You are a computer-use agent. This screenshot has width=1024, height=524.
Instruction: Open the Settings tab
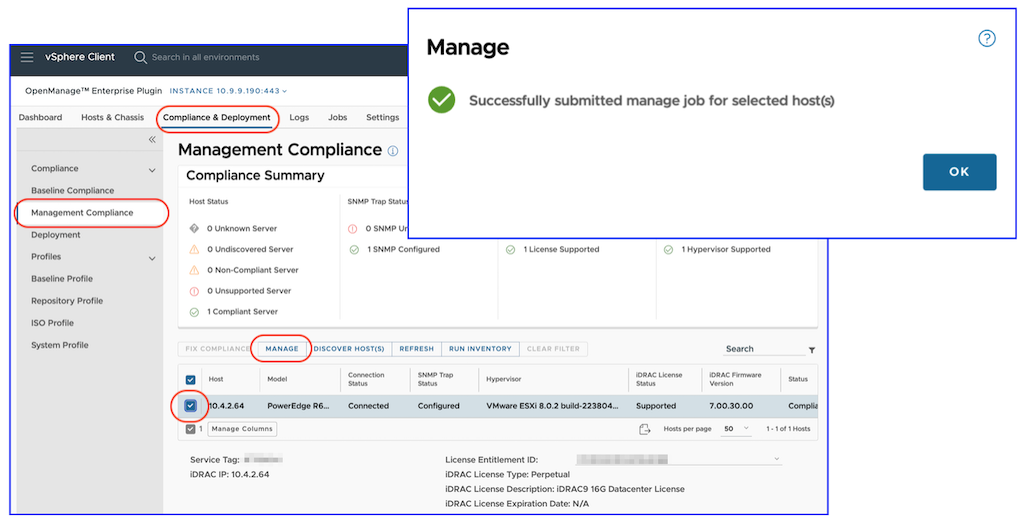(383, 118)
